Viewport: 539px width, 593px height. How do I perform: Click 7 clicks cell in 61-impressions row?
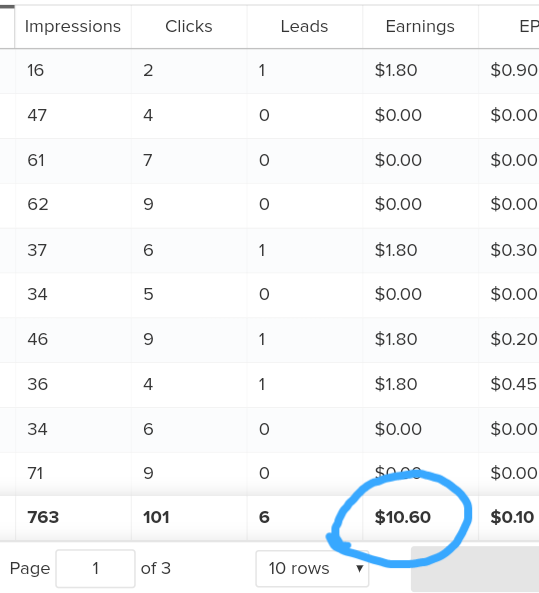(189, 160)
